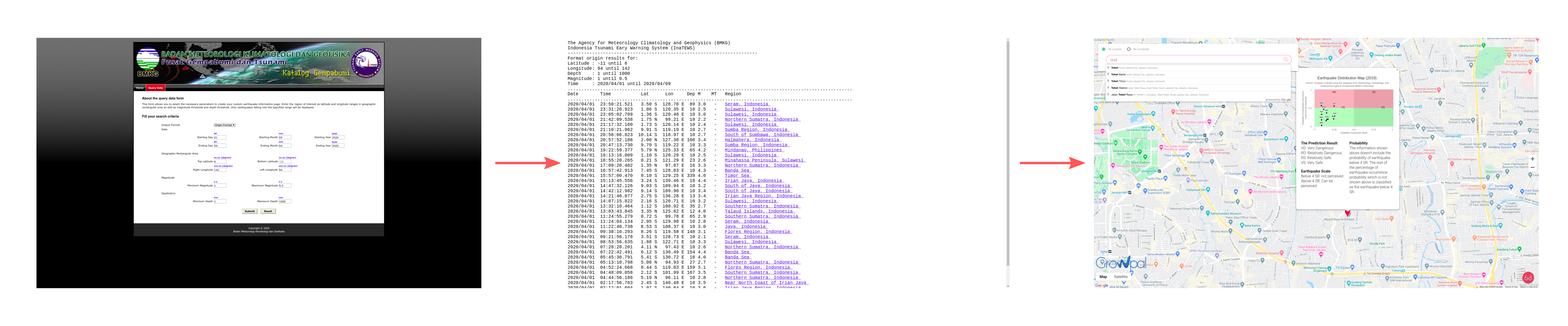
Task: Select the By Location radio button
Action: (1104, 49)
